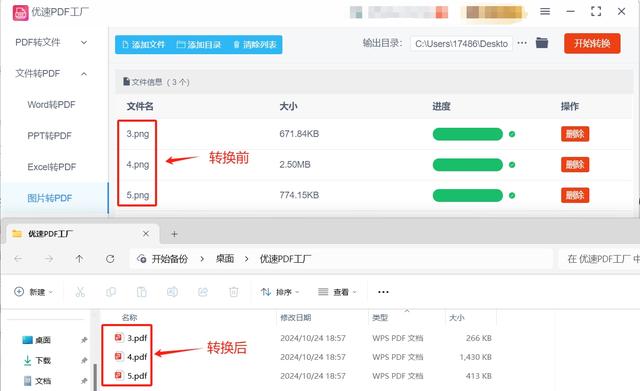Click the progress bar for 4.png
This screenshot has width=640, height=391.
click(x=468, y=164)
